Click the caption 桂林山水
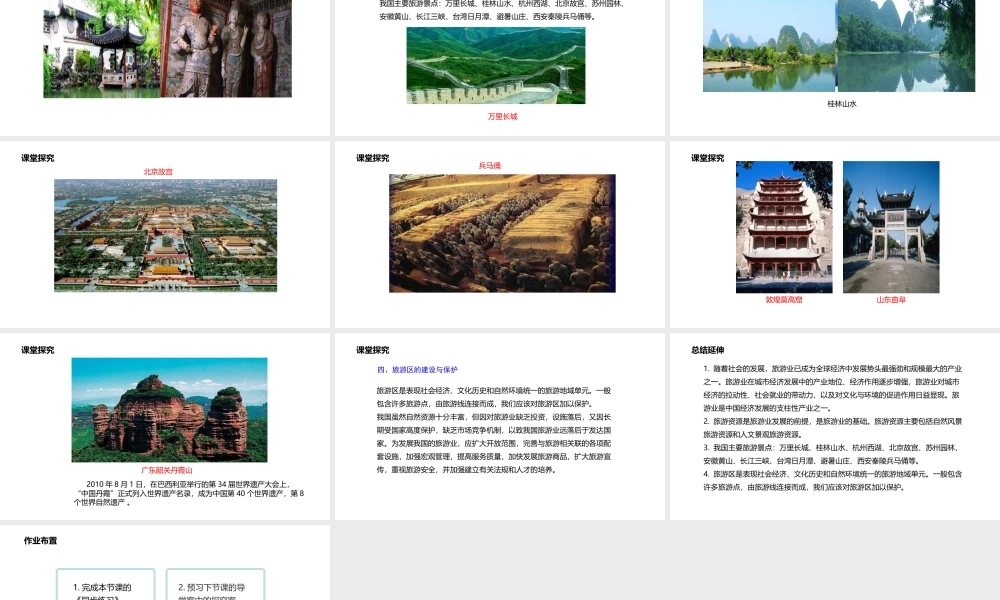Screen dimensions: 1000x600 (x=842, y=103)
